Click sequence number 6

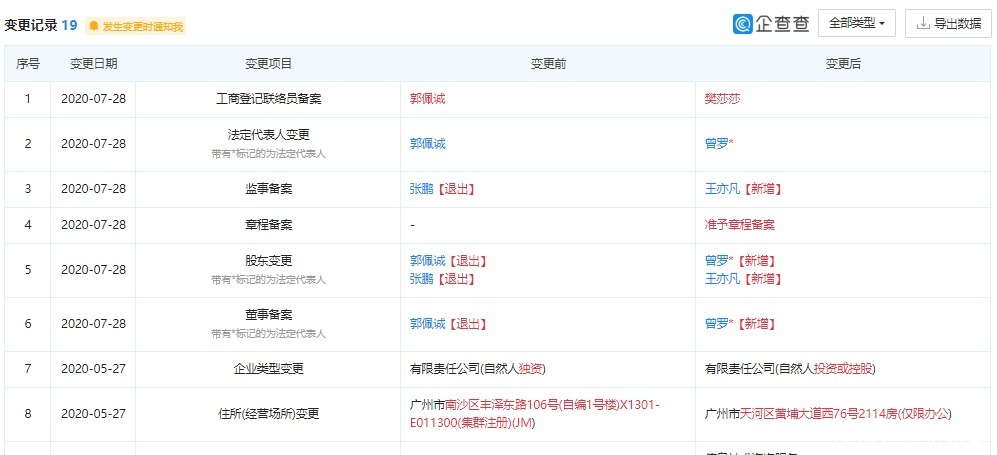pyautogui.click(x=27, y=323)
